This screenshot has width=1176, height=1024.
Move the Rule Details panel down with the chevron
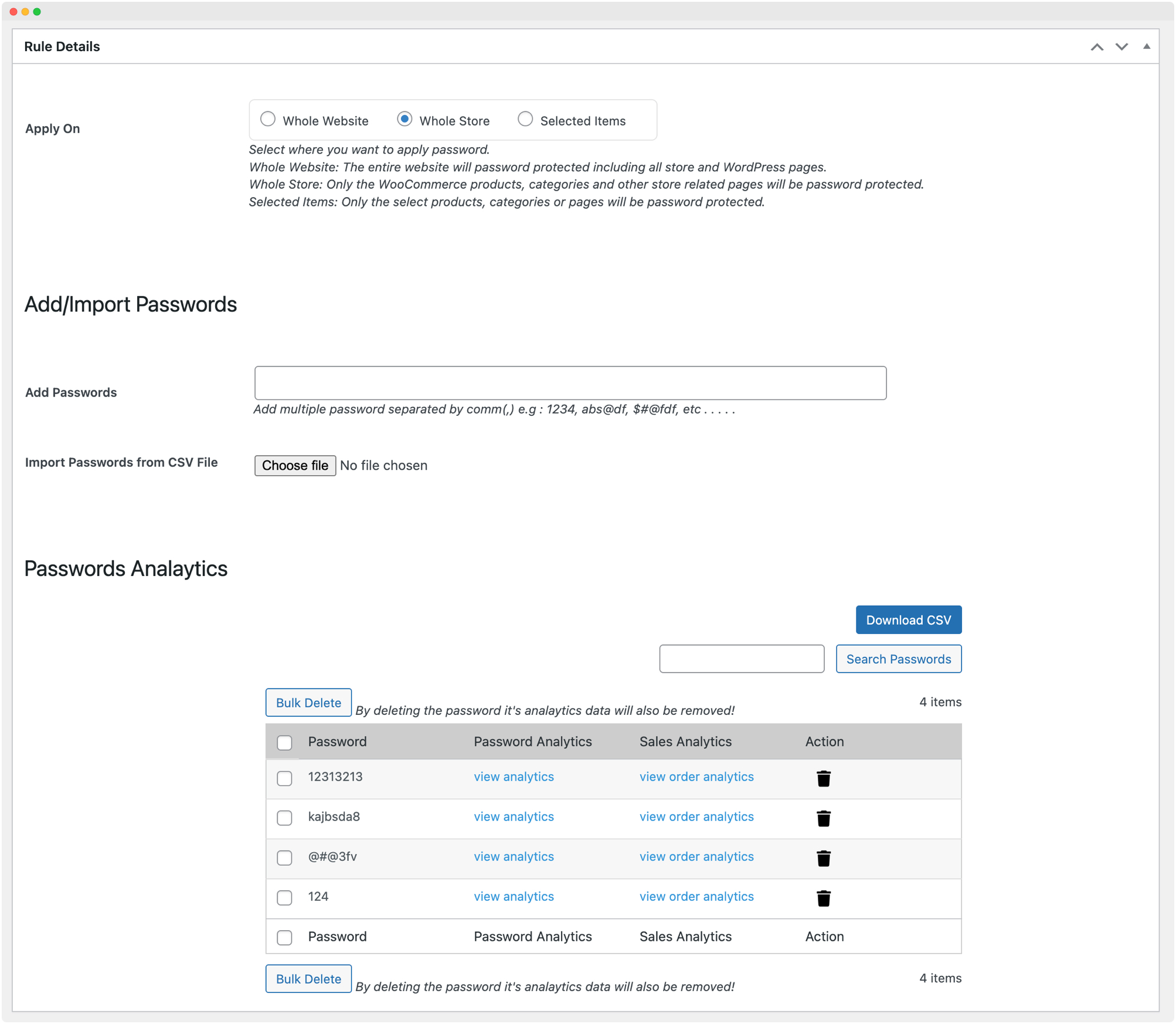[x=1121, y=46]
